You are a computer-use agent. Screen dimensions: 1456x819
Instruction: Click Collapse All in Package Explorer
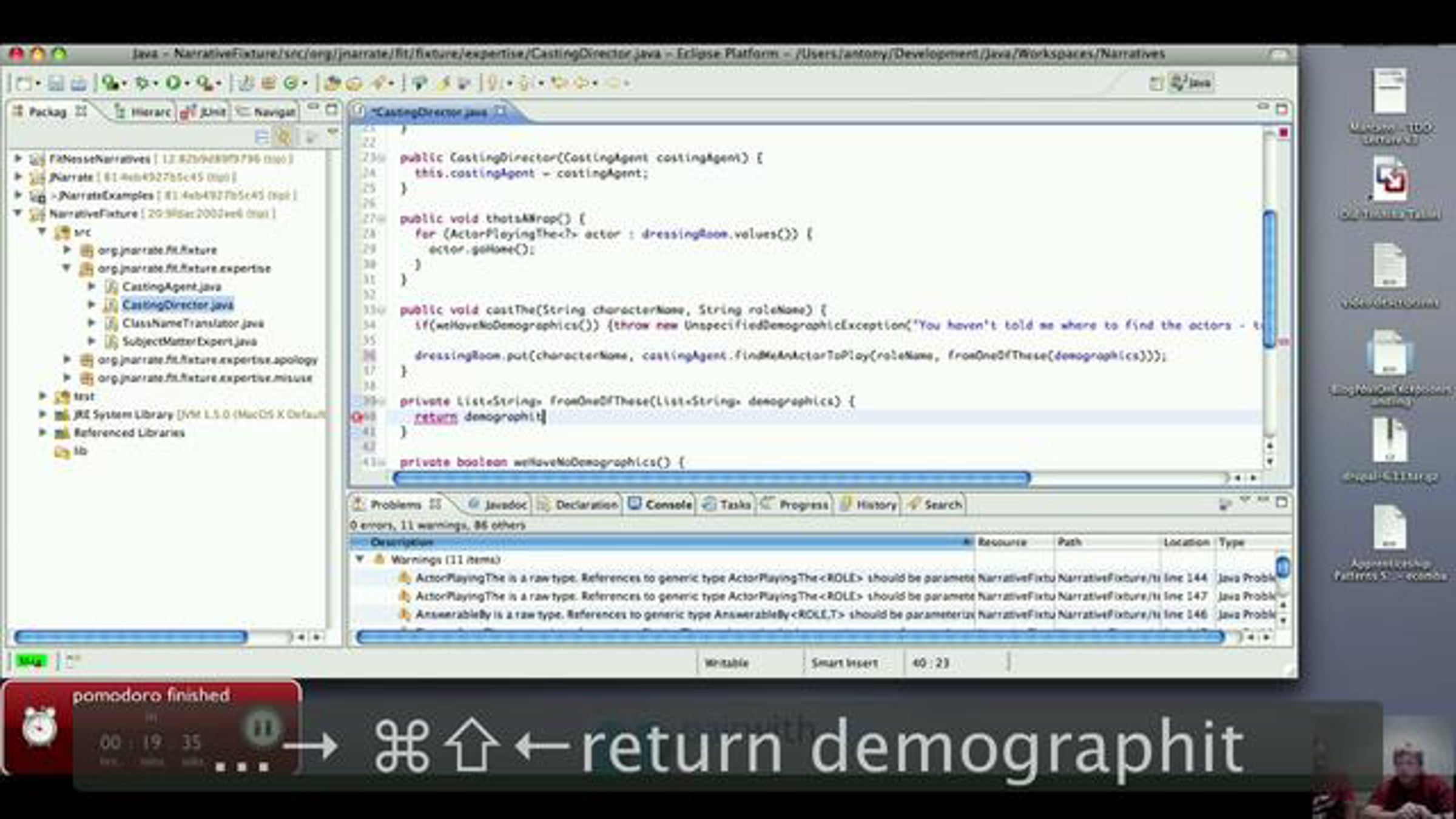point(261,138)
